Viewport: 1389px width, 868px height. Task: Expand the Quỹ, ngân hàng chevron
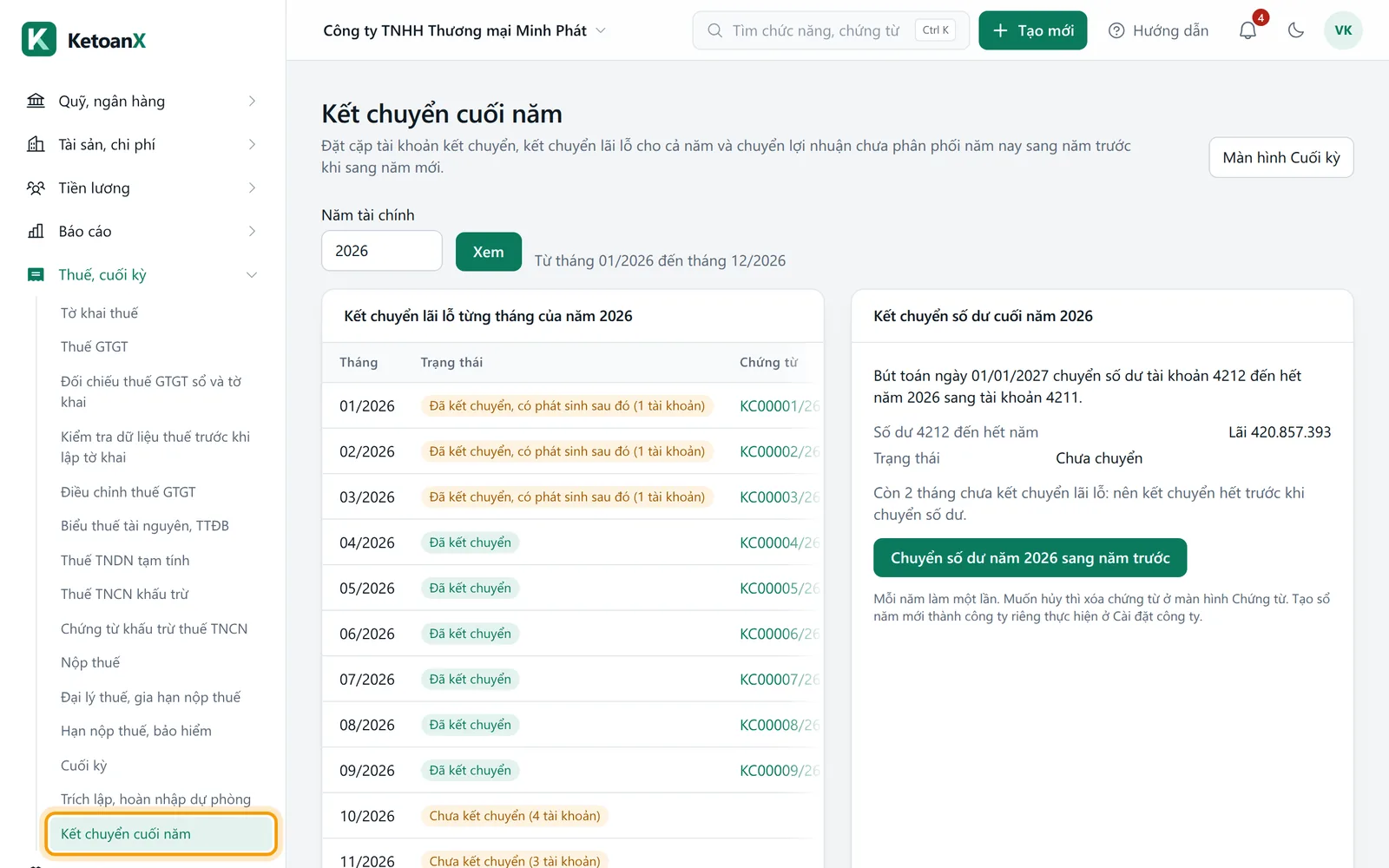pos(252,101)
